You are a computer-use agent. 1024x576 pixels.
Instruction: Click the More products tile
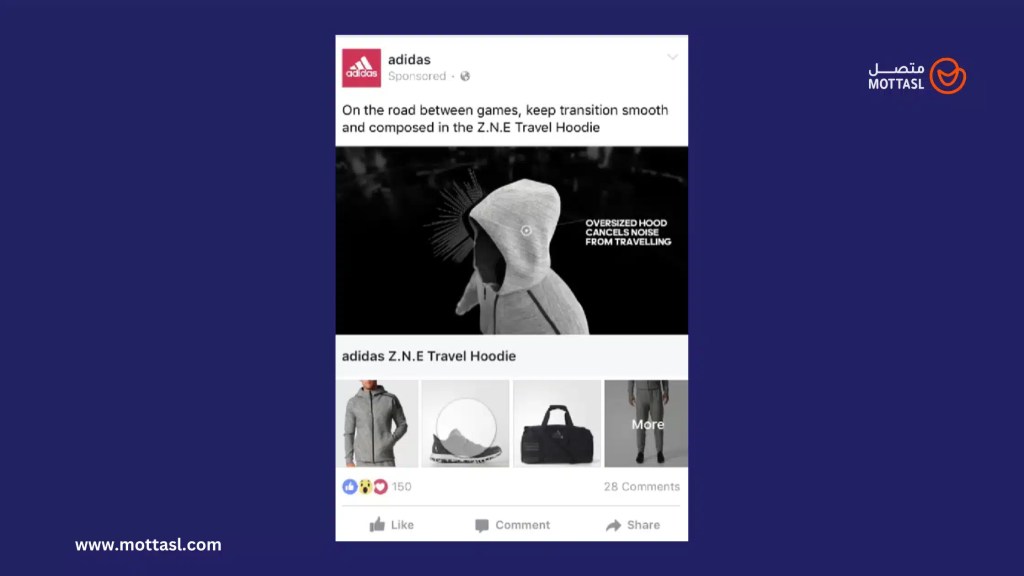pyautogui.click(x=646, y=424)
